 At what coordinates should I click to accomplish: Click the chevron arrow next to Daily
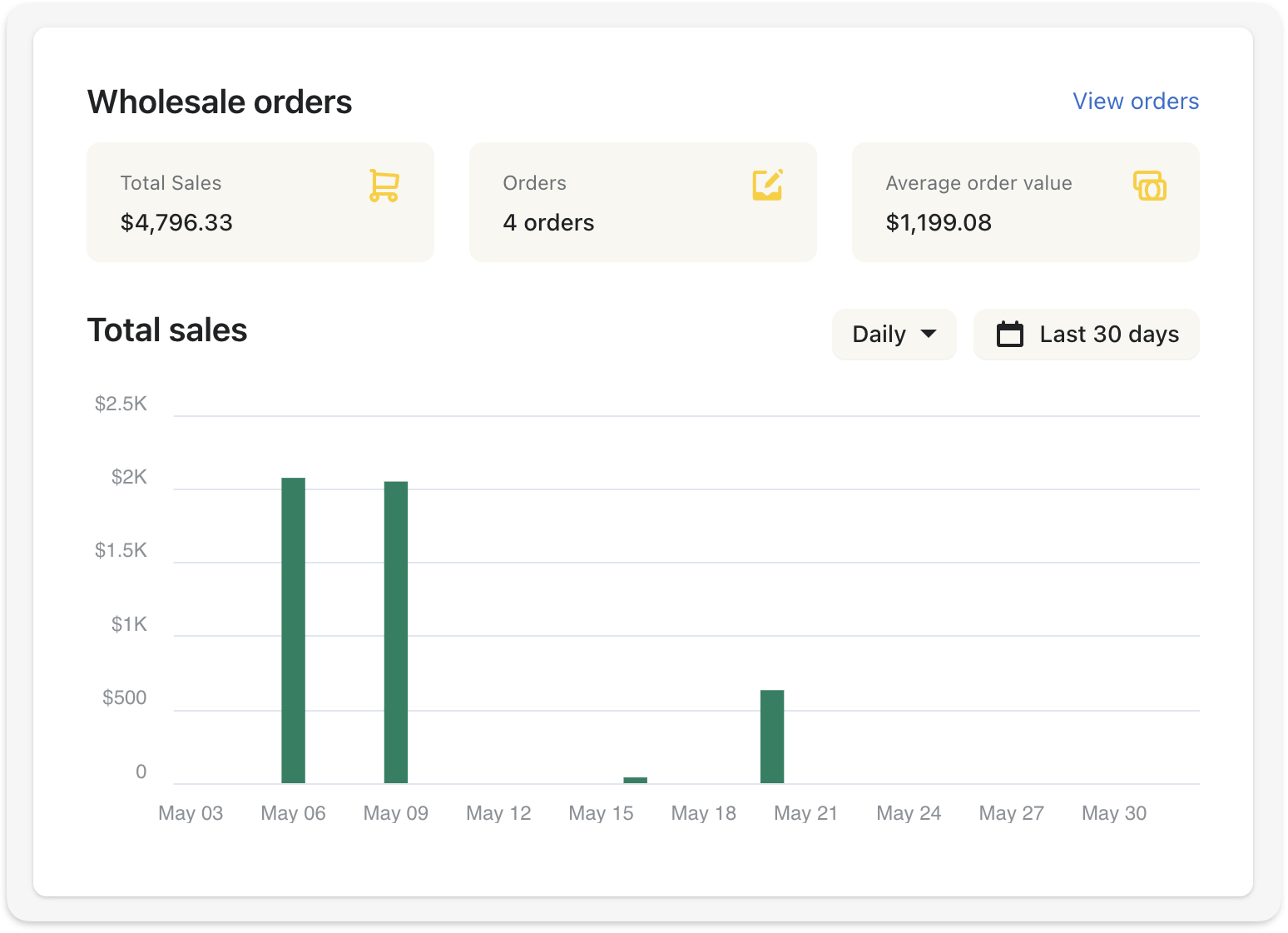[x=929, y=335]
